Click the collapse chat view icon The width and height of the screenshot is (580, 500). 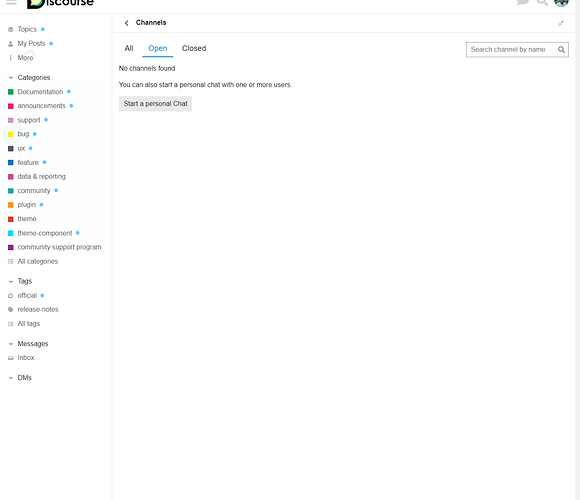(x=561, y=23)
